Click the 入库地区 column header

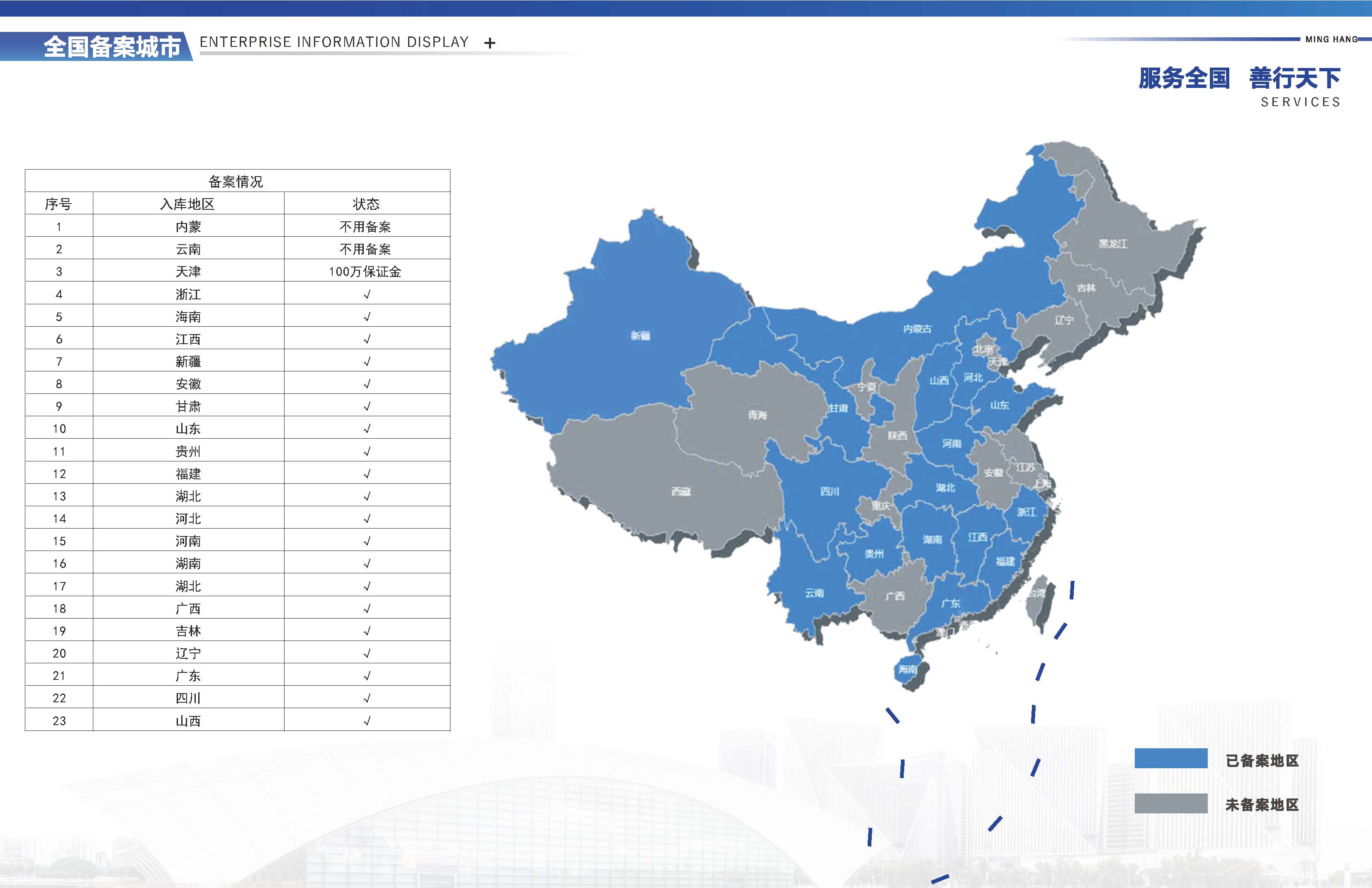[187, 204]
